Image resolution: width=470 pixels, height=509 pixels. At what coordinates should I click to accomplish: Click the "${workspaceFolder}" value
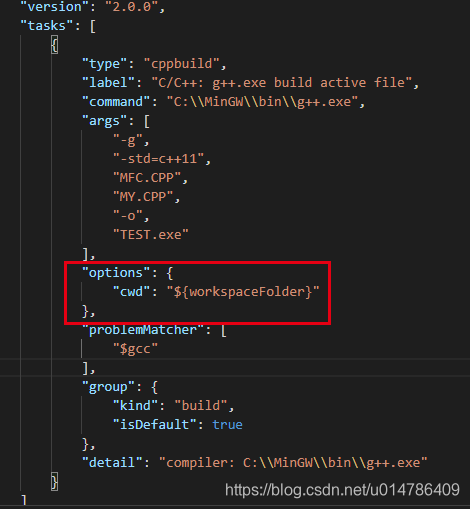[243, 292]
